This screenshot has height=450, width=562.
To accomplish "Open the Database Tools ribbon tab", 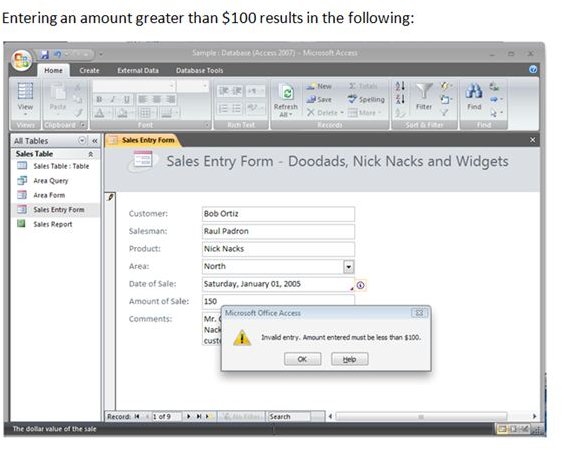I will point(200,70).
